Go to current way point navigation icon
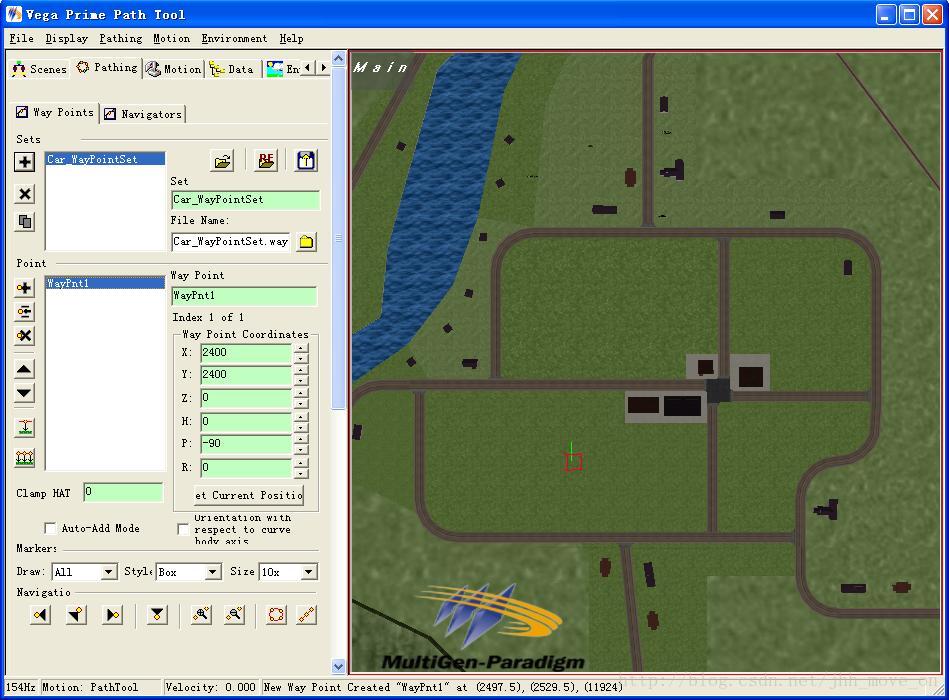Screen dimensions: 949x700 point(77,615)
